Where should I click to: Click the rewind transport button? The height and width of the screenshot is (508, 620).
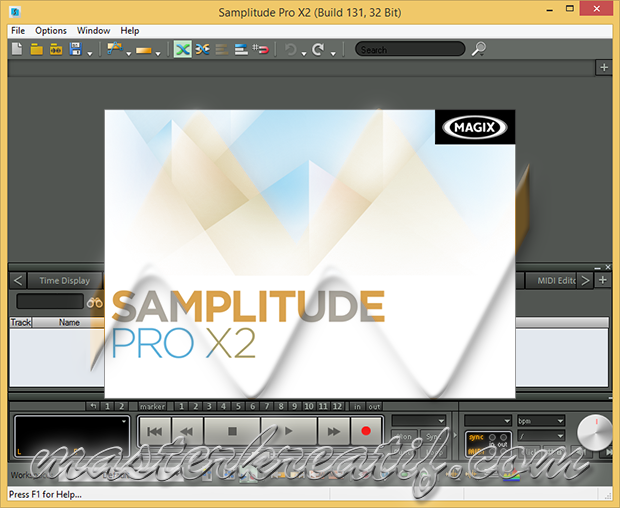point(187,431)
